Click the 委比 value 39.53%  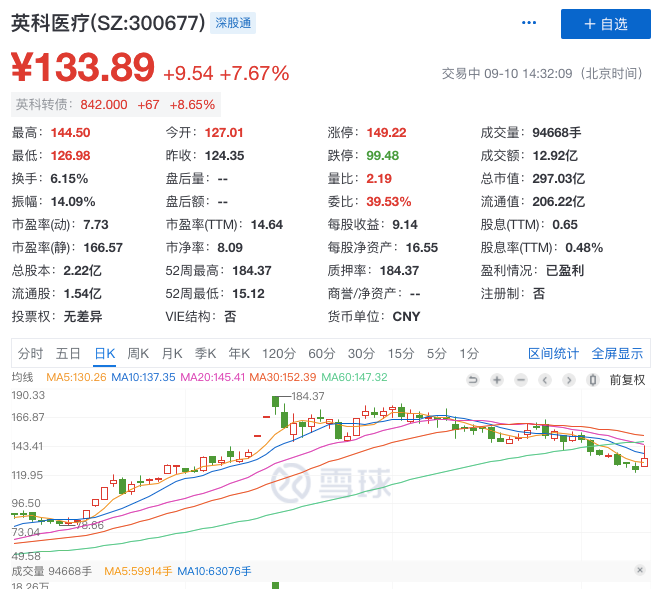(389, 201)
